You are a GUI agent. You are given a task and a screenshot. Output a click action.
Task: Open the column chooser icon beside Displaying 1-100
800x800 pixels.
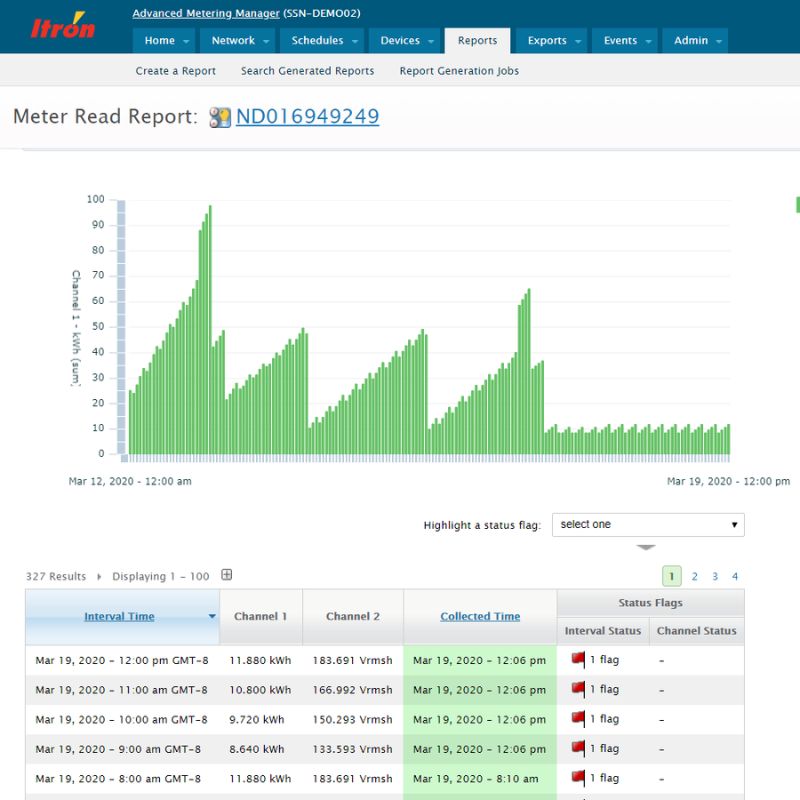[x=226, y=575]
